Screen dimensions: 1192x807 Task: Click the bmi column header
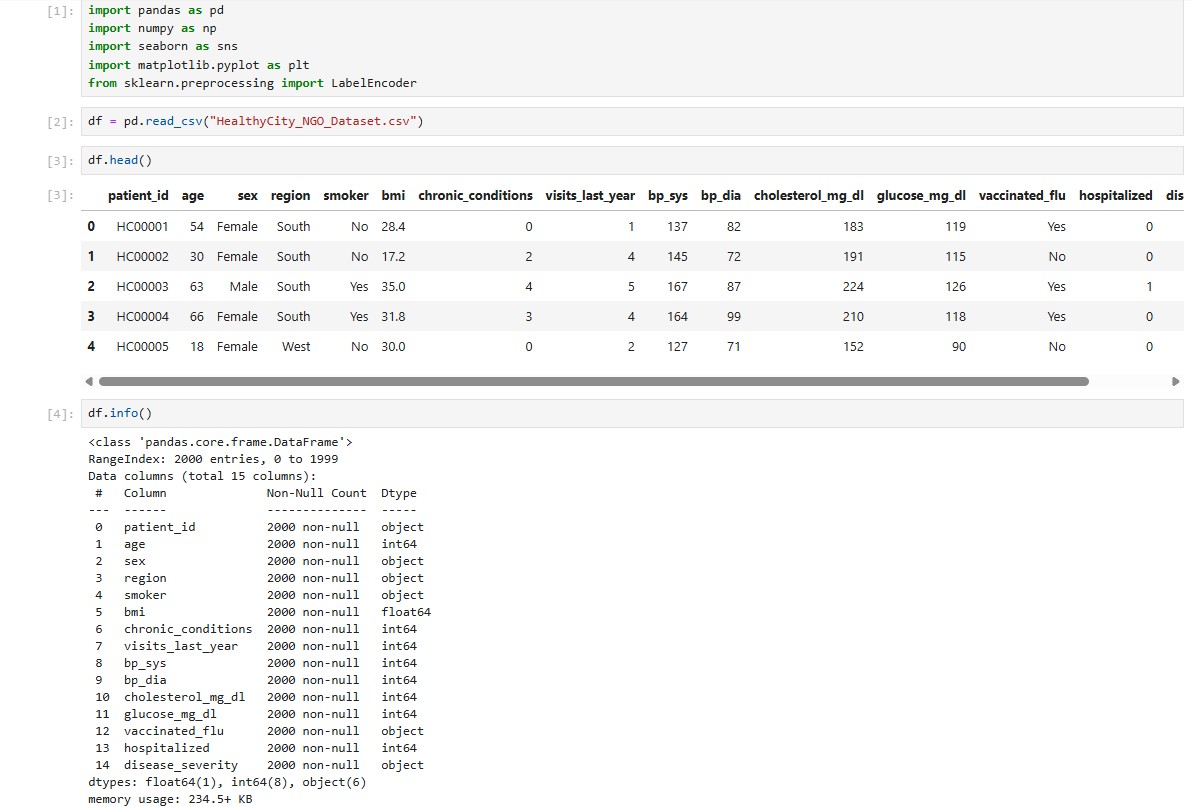pos(393,195)
